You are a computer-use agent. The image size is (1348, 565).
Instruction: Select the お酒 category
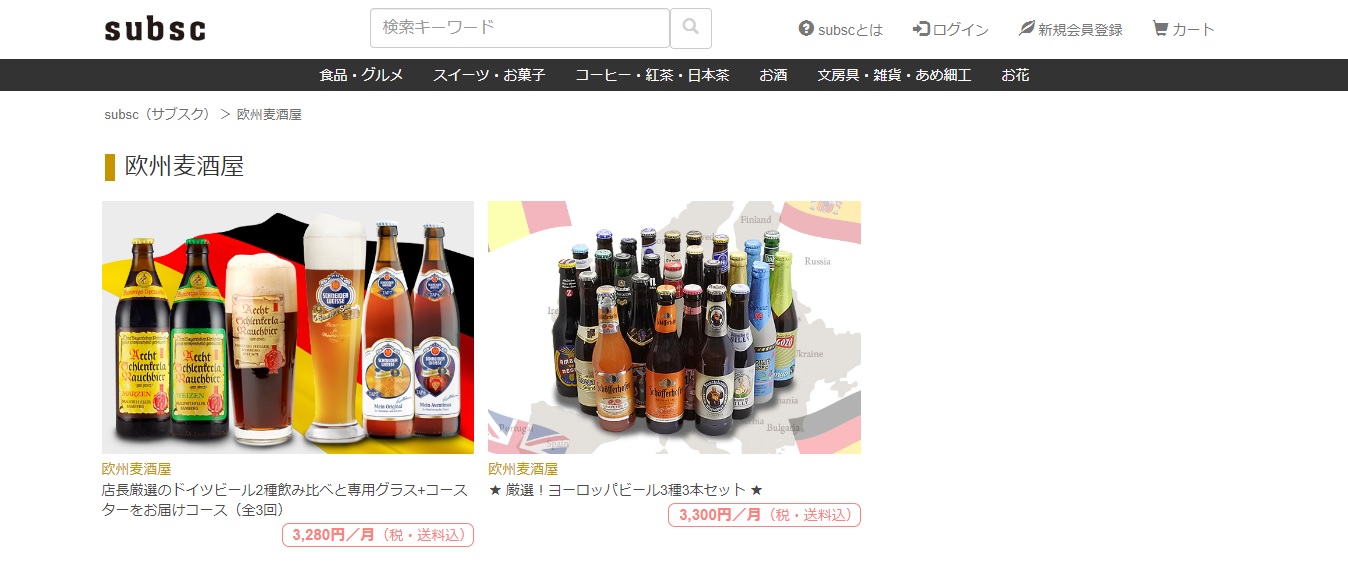click(773, 75)
